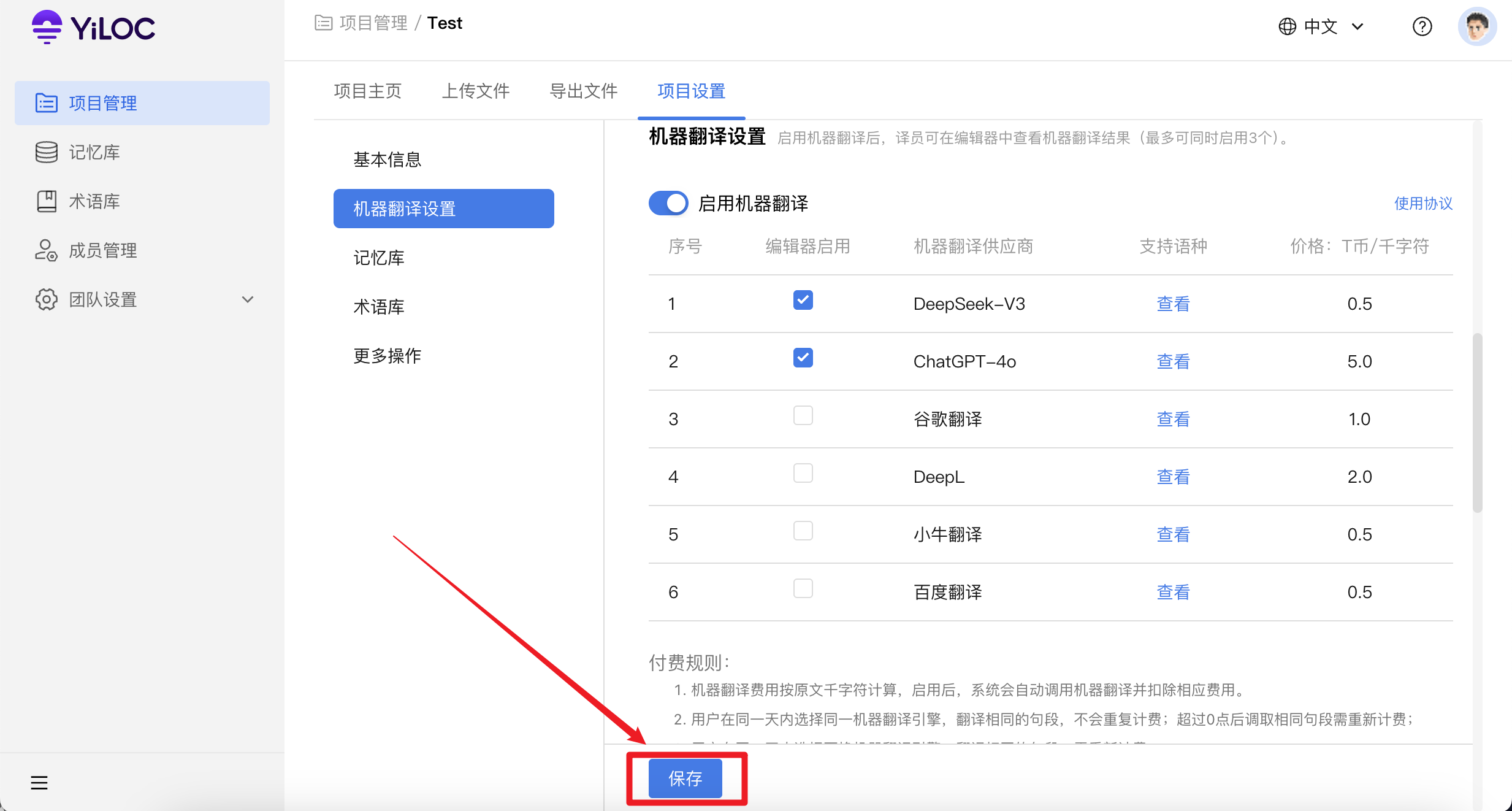The image size is (1512, 811).
Task: Click the price 2.0 for DeepL
Action: (1359, 477)
